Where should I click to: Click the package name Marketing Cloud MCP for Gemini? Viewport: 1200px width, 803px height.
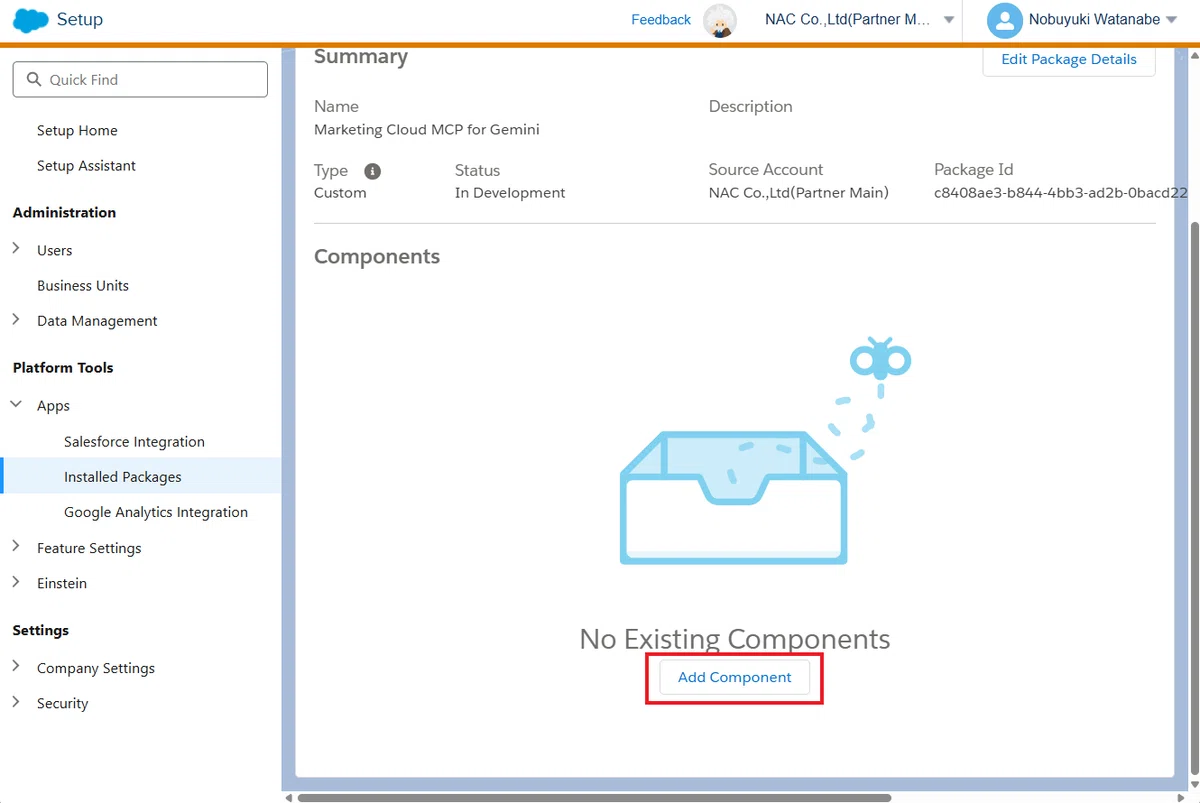click(x=427, y=130)
